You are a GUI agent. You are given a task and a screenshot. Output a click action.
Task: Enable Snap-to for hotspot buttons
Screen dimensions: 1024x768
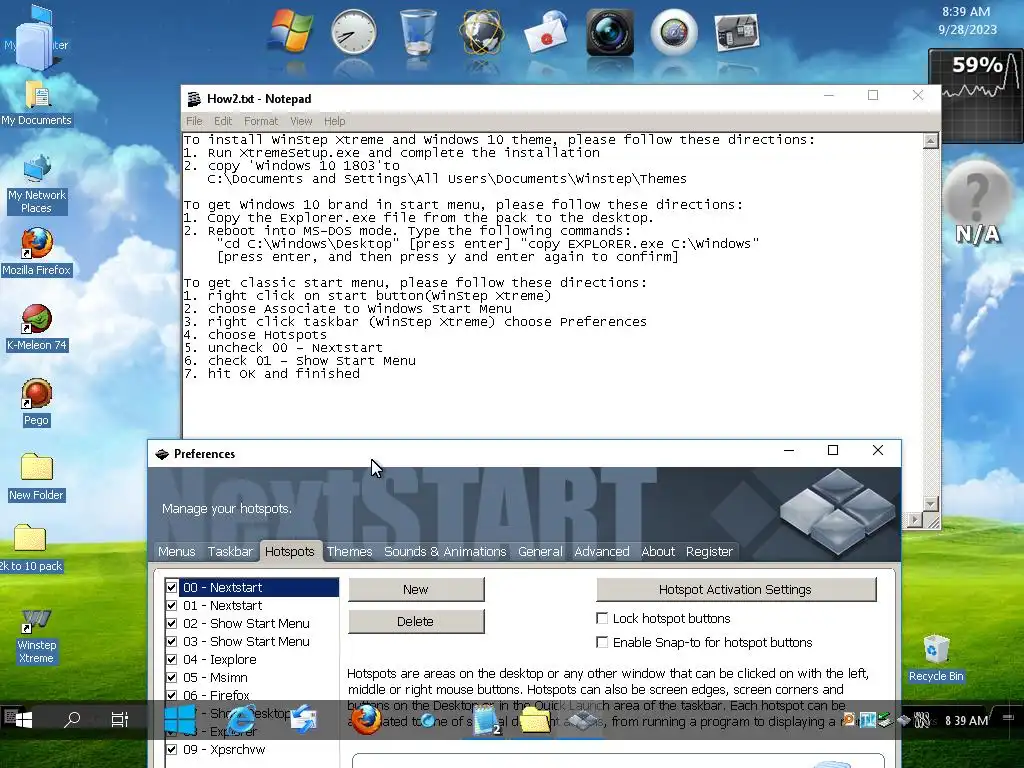coord(602,642)
